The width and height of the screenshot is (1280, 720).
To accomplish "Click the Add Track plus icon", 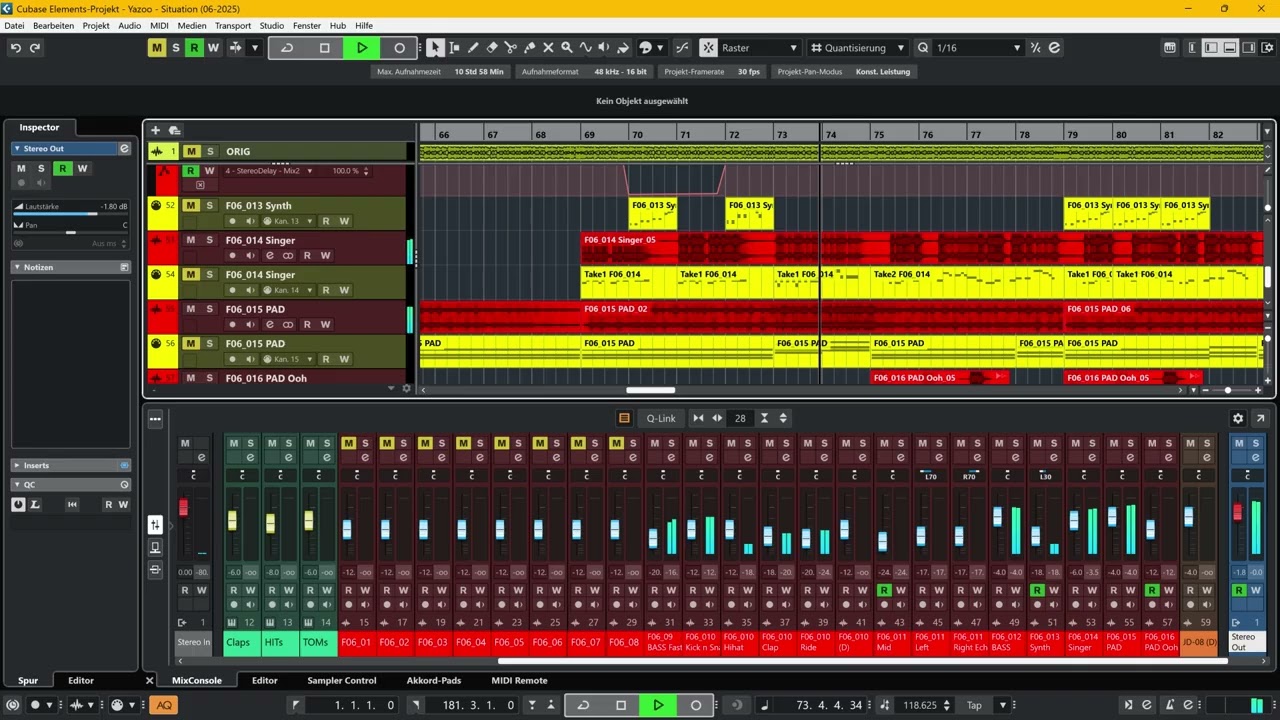I will click(155, 130).
